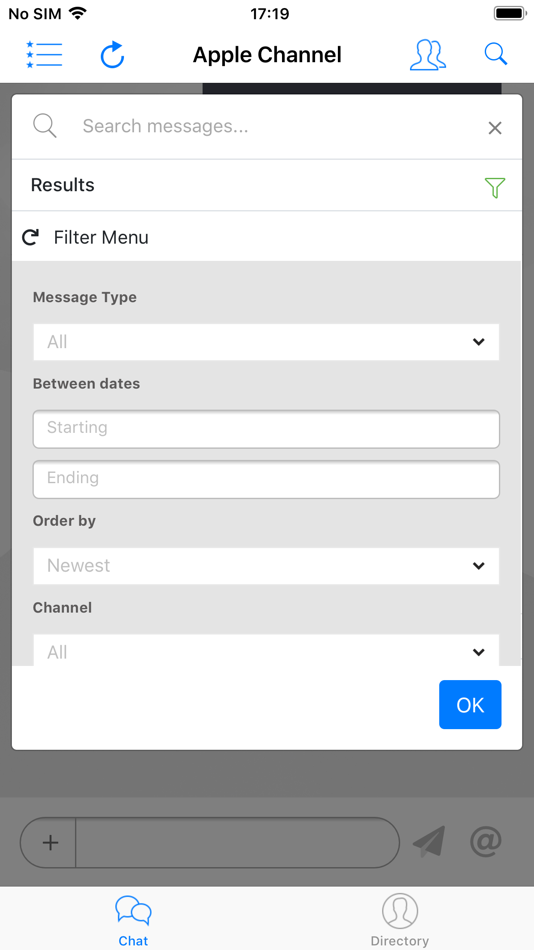Confirm filters with OK button
This screenshot has width=534, height=950.
pyautogui.click(x=470, y=705)
